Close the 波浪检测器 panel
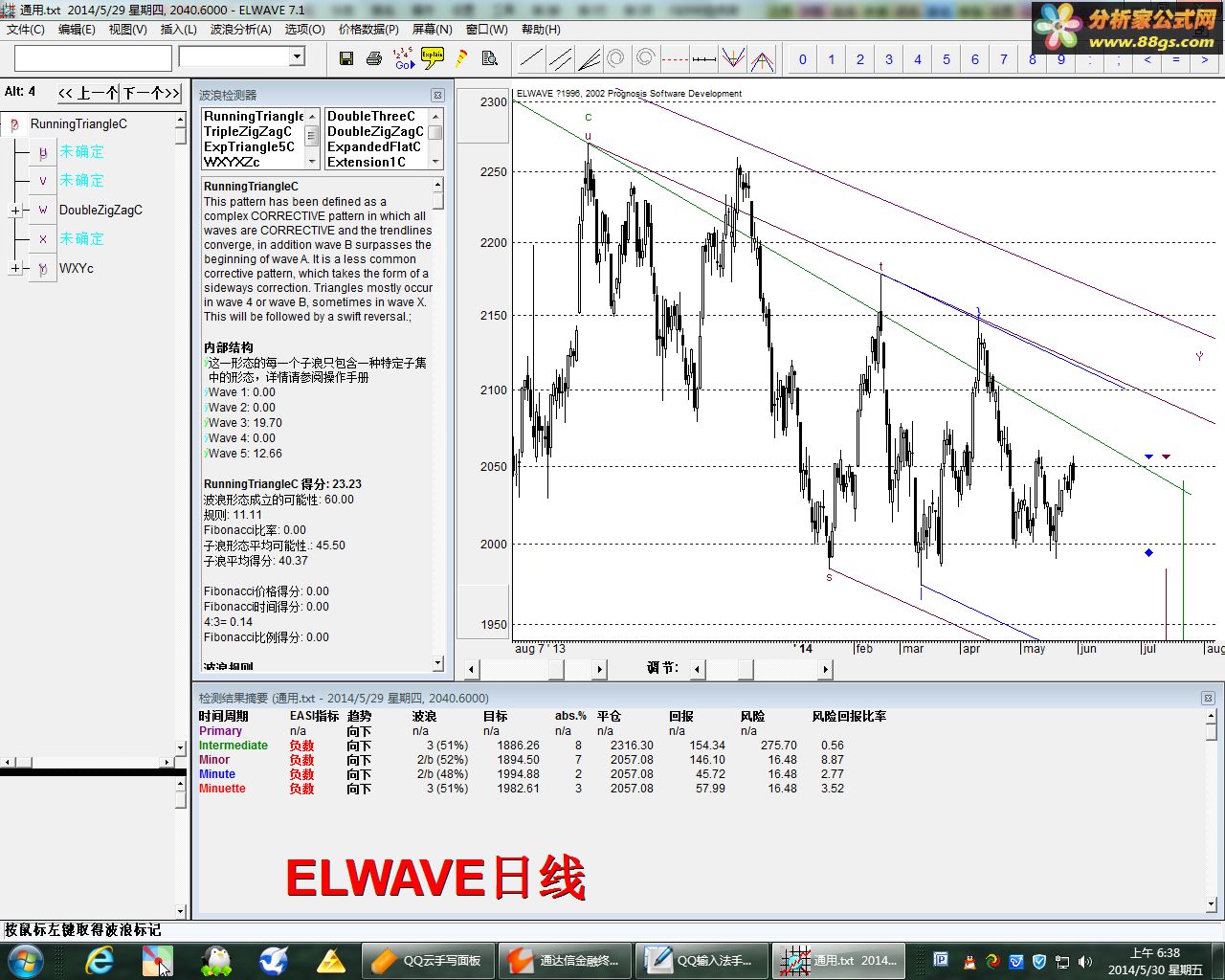Image resolution: width=1225 pixels, height=980 pixels. (x=437, y=96)
